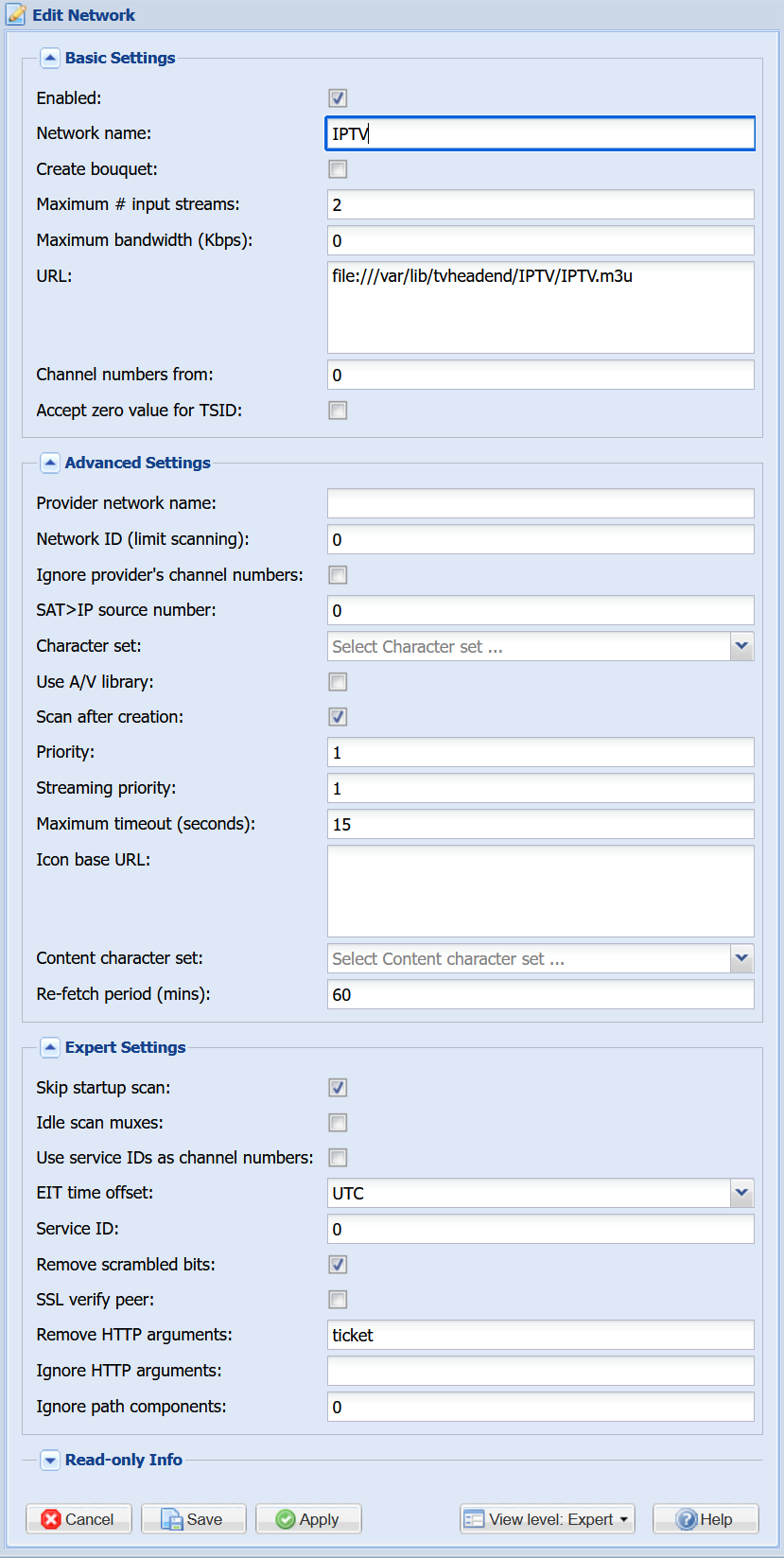
Task: Collapse the Basic Settings section
Action: point(50,58)
